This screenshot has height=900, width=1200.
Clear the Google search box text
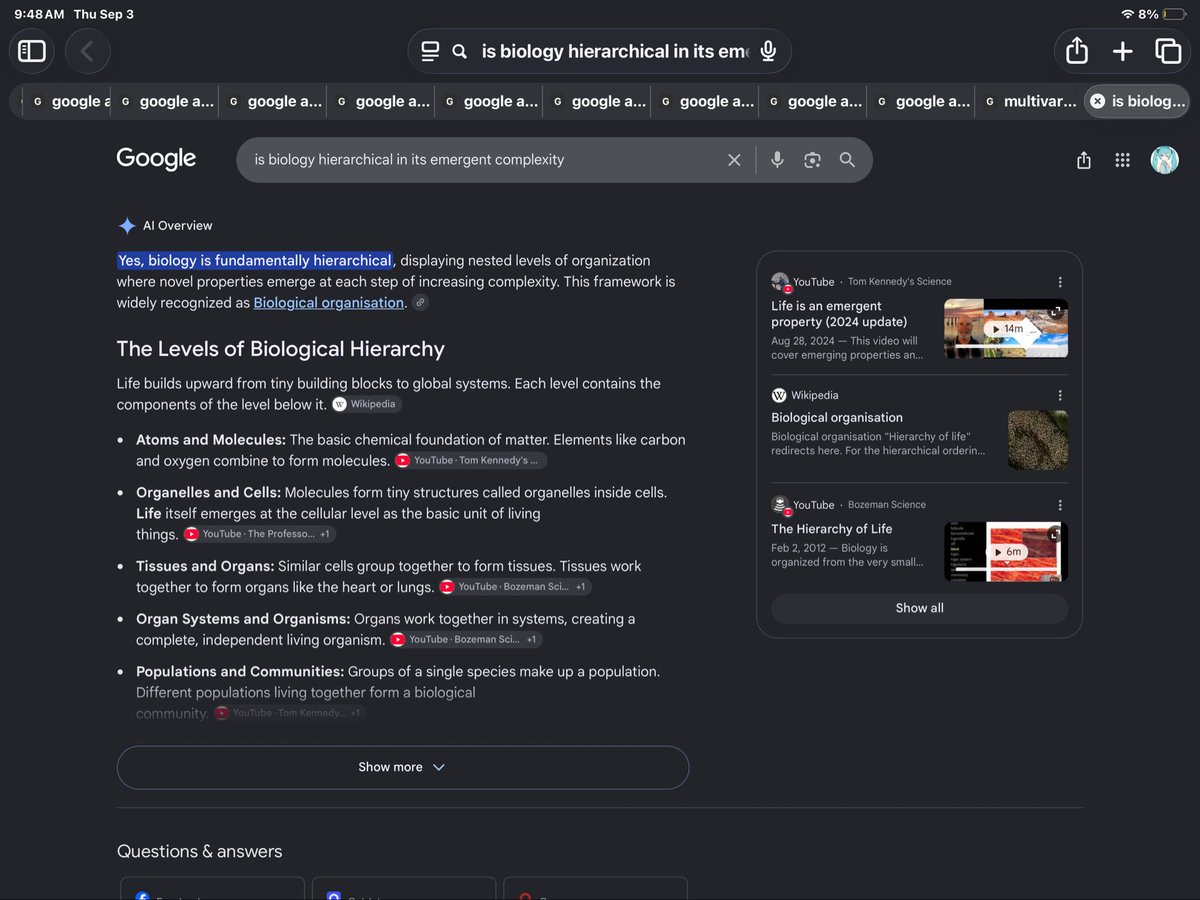[734, 160]
